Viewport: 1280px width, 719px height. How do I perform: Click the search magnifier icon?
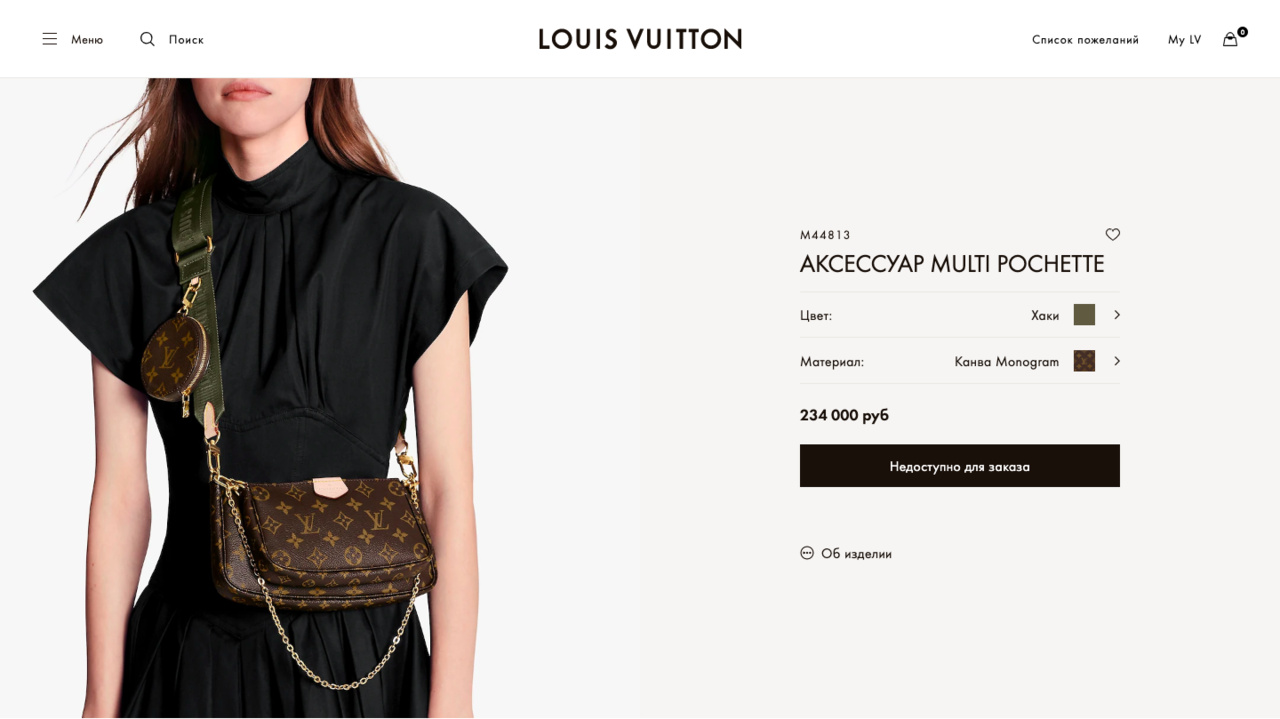point(147,39)
